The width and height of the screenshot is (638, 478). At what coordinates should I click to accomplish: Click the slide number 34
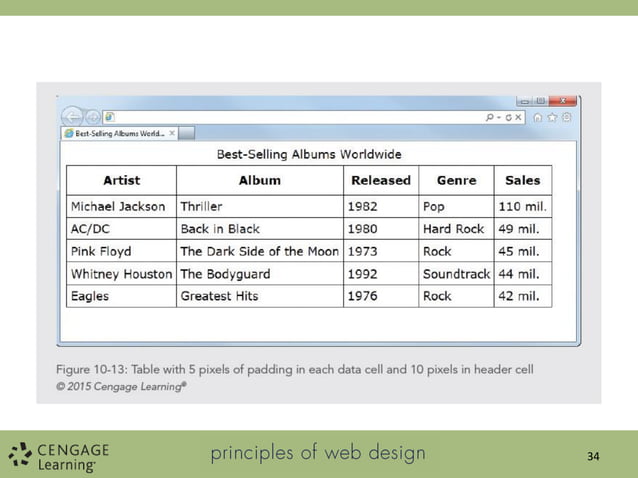pyautogui.click(x=593, y=456)
